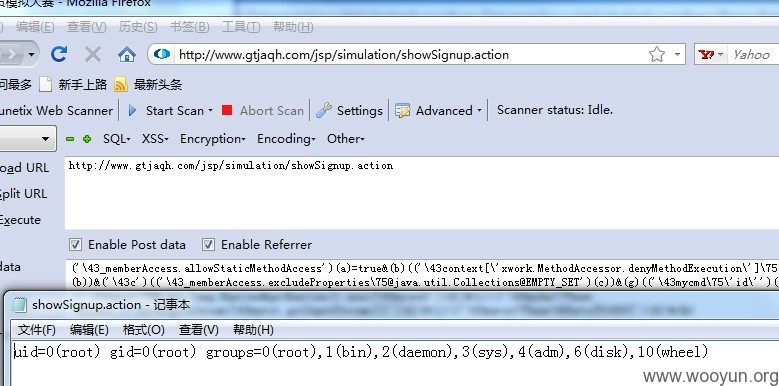Open the 查看(V) menu in Notepad
The image size is (779, 386).
pos(199,329)
